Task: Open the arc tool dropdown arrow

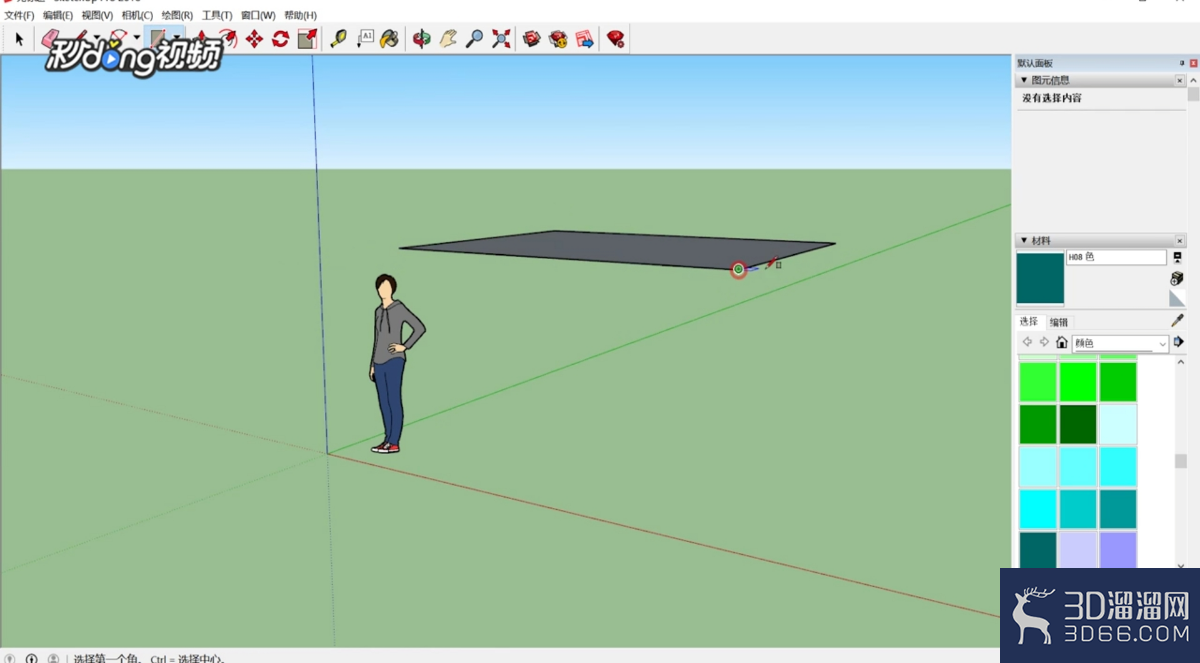Action: 136,39
